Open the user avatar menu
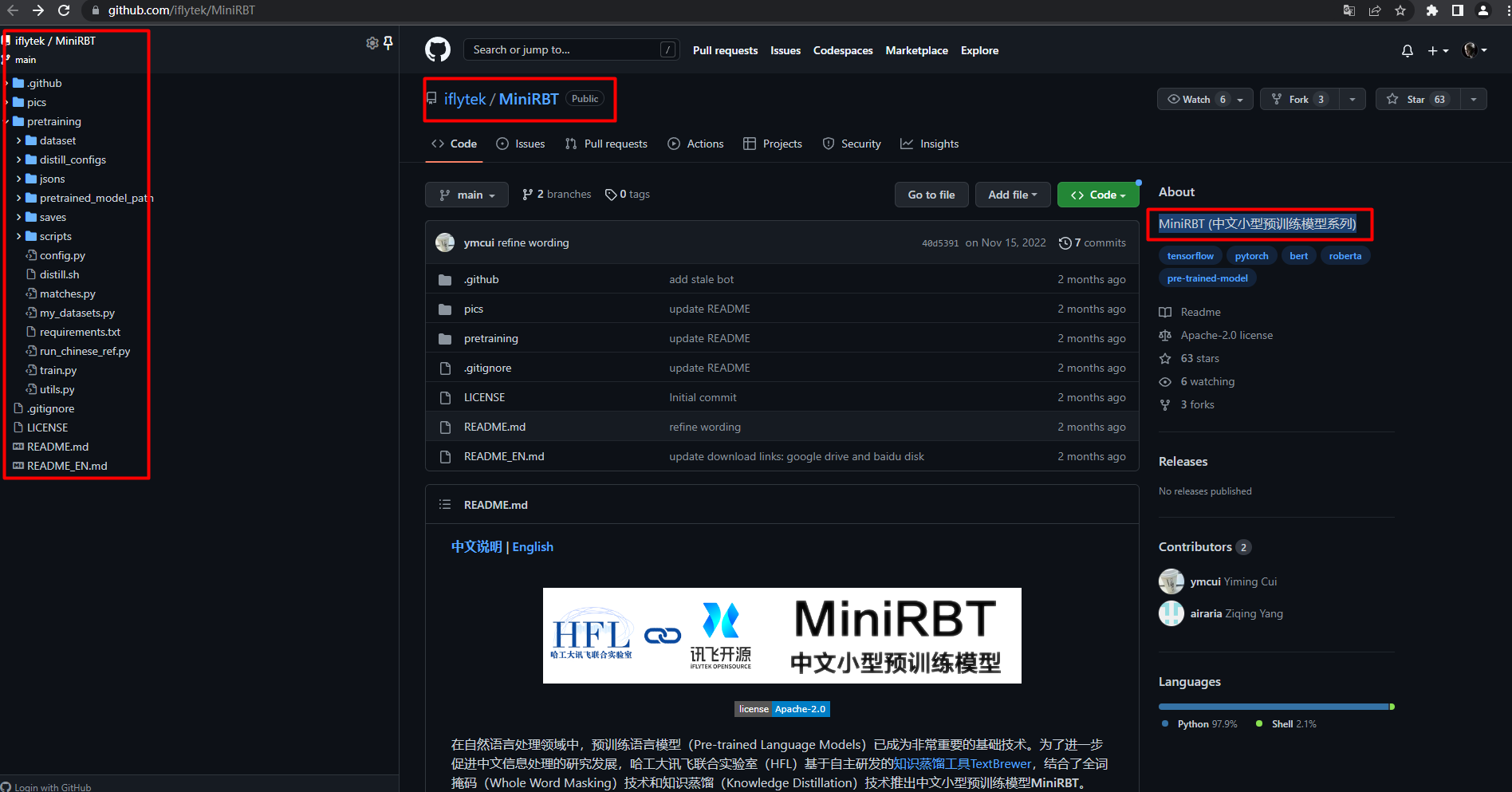Viewport: 1512px width, 792px height. point(1475,50)
